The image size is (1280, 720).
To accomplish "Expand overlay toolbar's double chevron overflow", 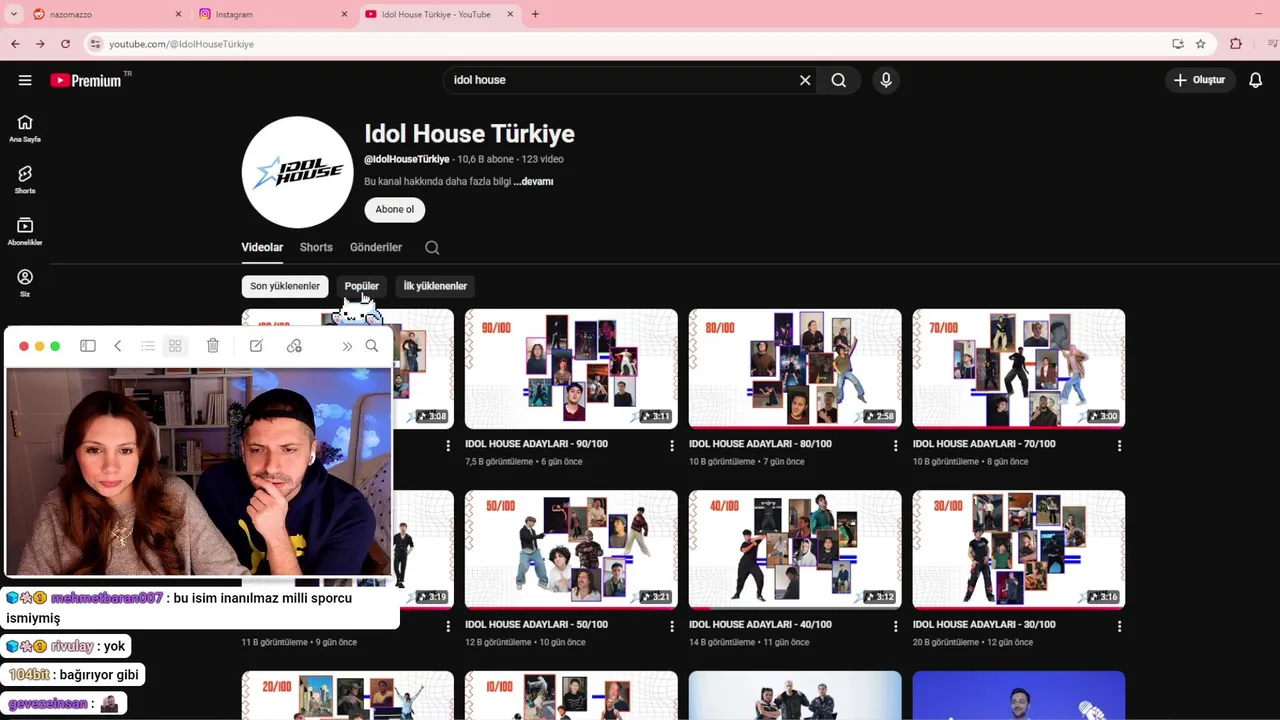I will [x=347, y=346].
